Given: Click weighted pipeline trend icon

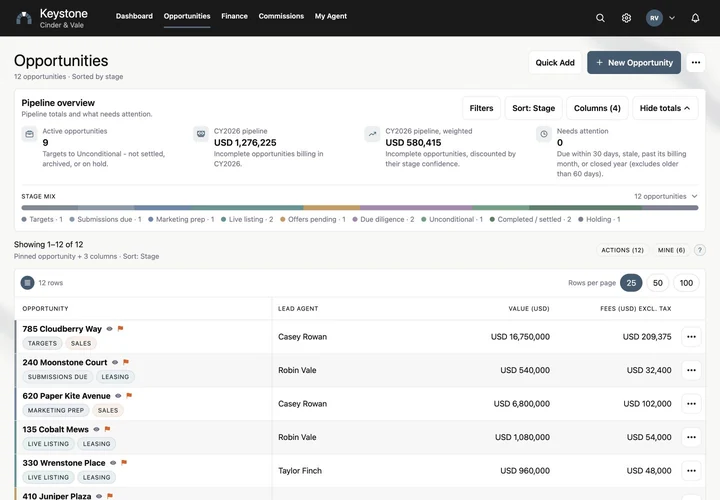Looking at the screenshot, I should tap(372, 134).
